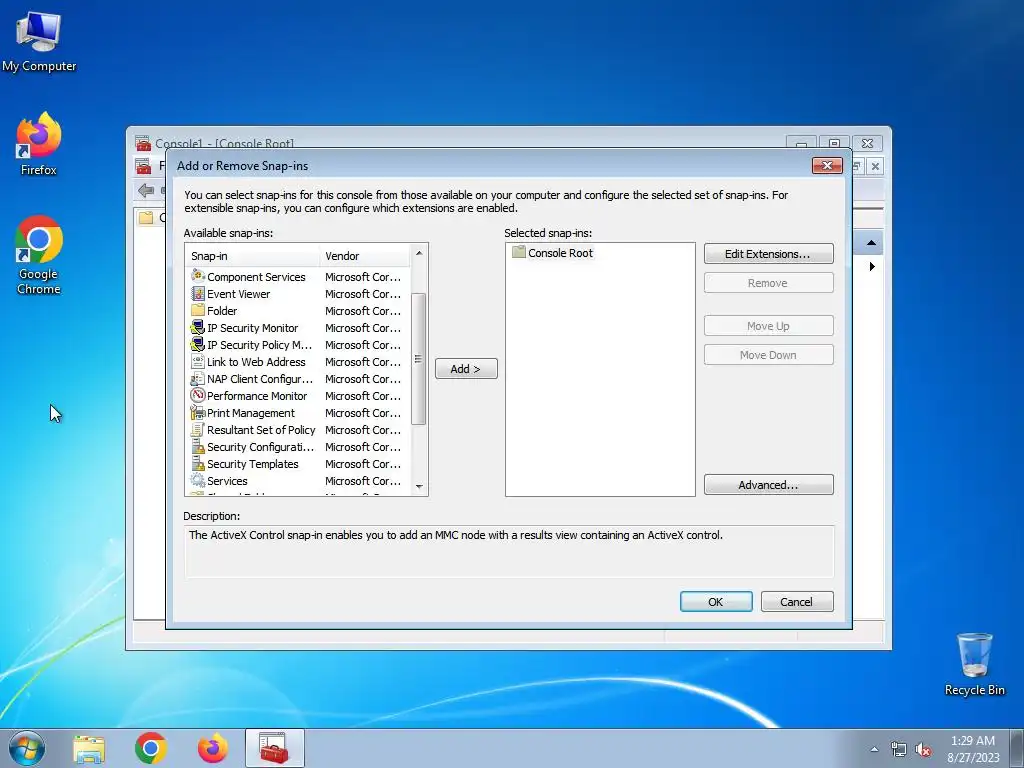Open Windows Explorer from the taskbar
This screenshot has height=768, width=1024.
coord(89,748)
